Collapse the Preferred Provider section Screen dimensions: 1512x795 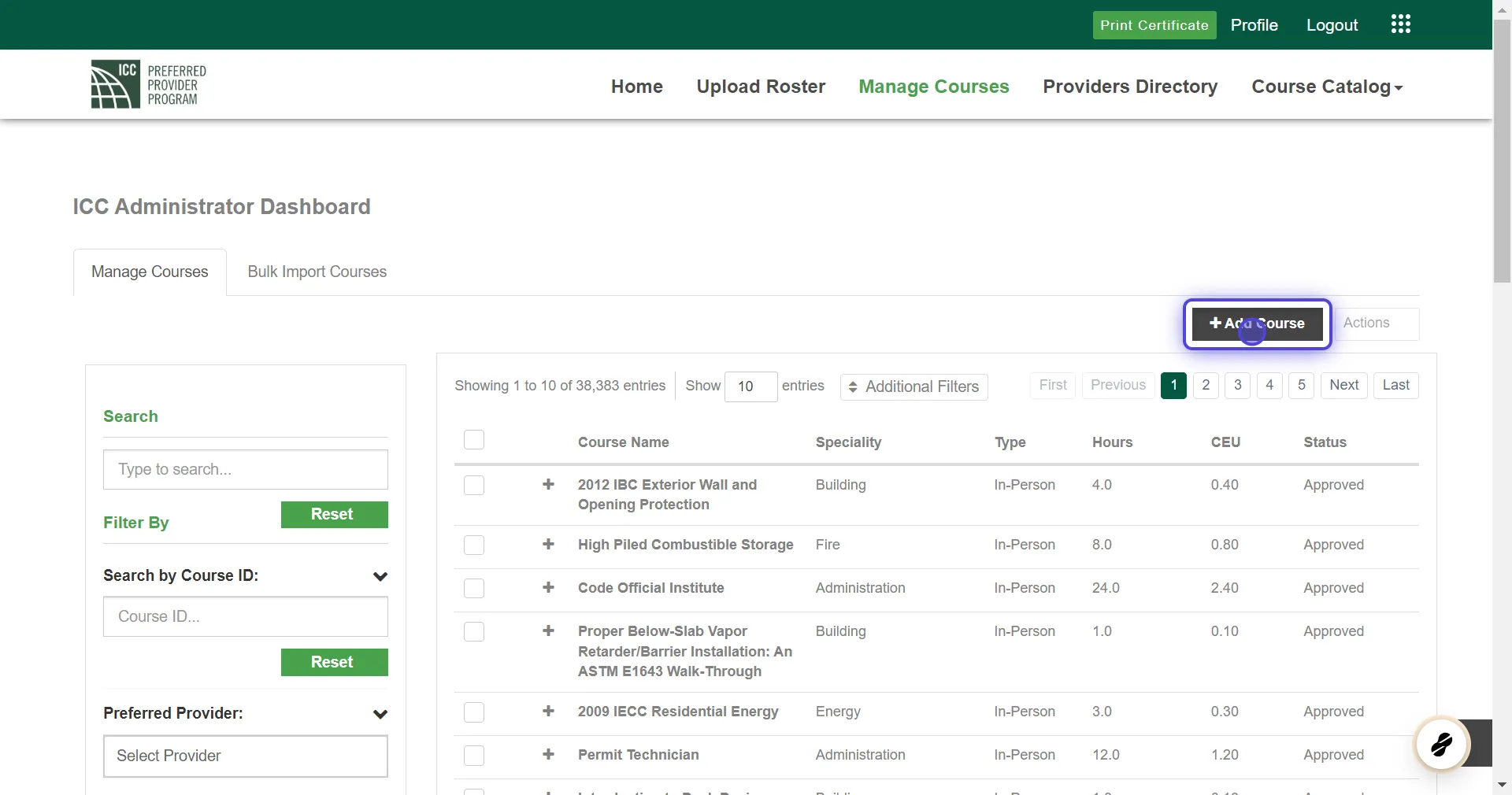point(380,714)
